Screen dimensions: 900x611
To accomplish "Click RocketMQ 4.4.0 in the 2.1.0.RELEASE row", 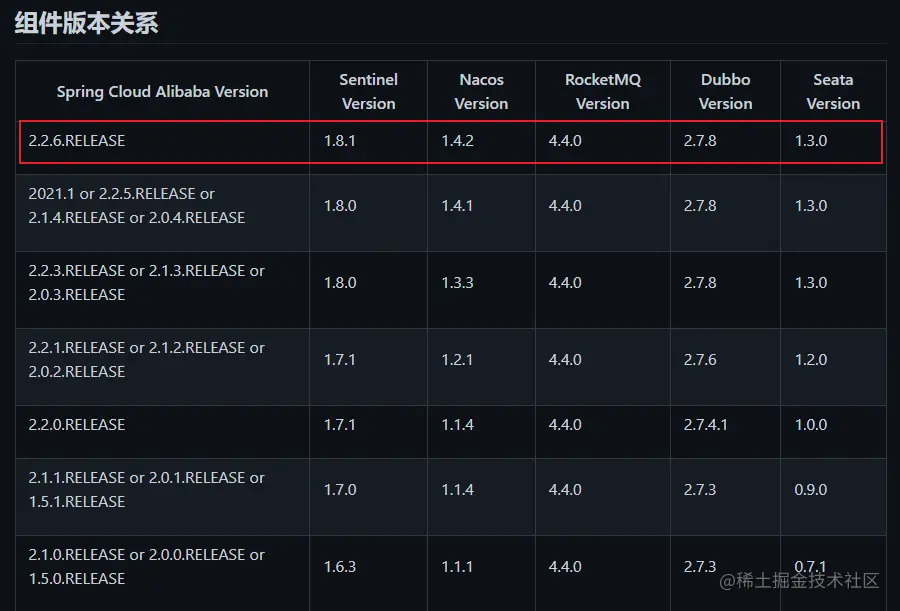I will click(x=565, y=566).
